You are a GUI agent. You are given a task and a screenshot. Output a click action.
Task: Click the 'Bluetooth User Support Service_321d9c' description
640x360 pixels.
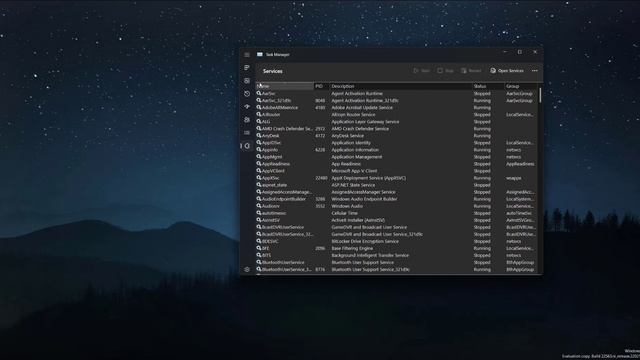pos(371,269)
